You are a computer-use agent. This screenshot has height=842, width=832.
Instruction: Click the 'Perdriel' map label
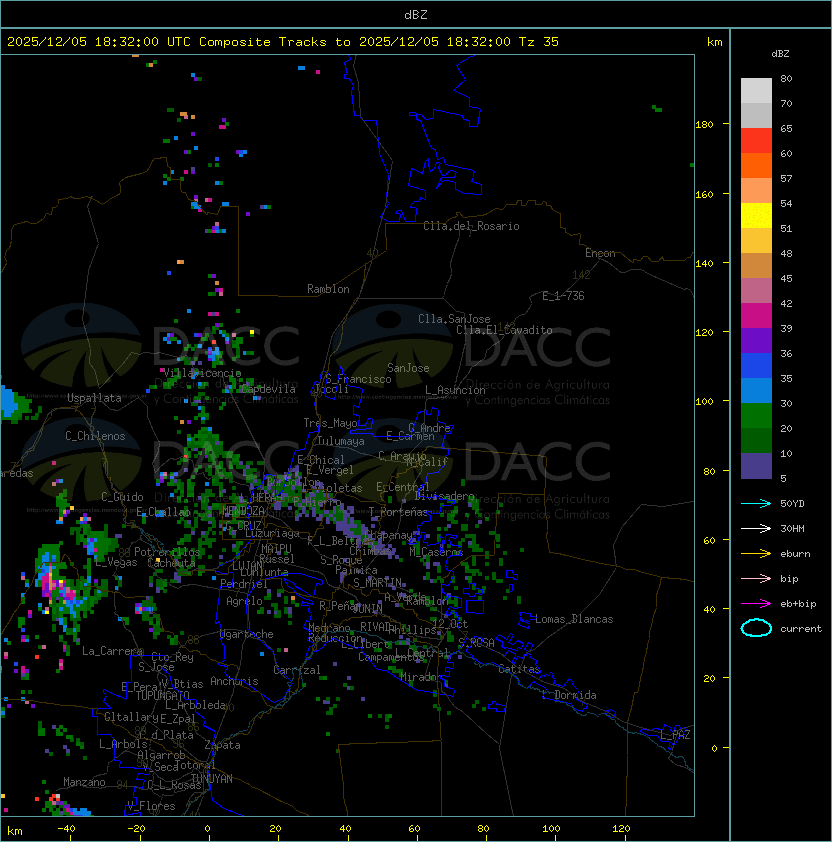pyautogui.click(x=243, y=584)
